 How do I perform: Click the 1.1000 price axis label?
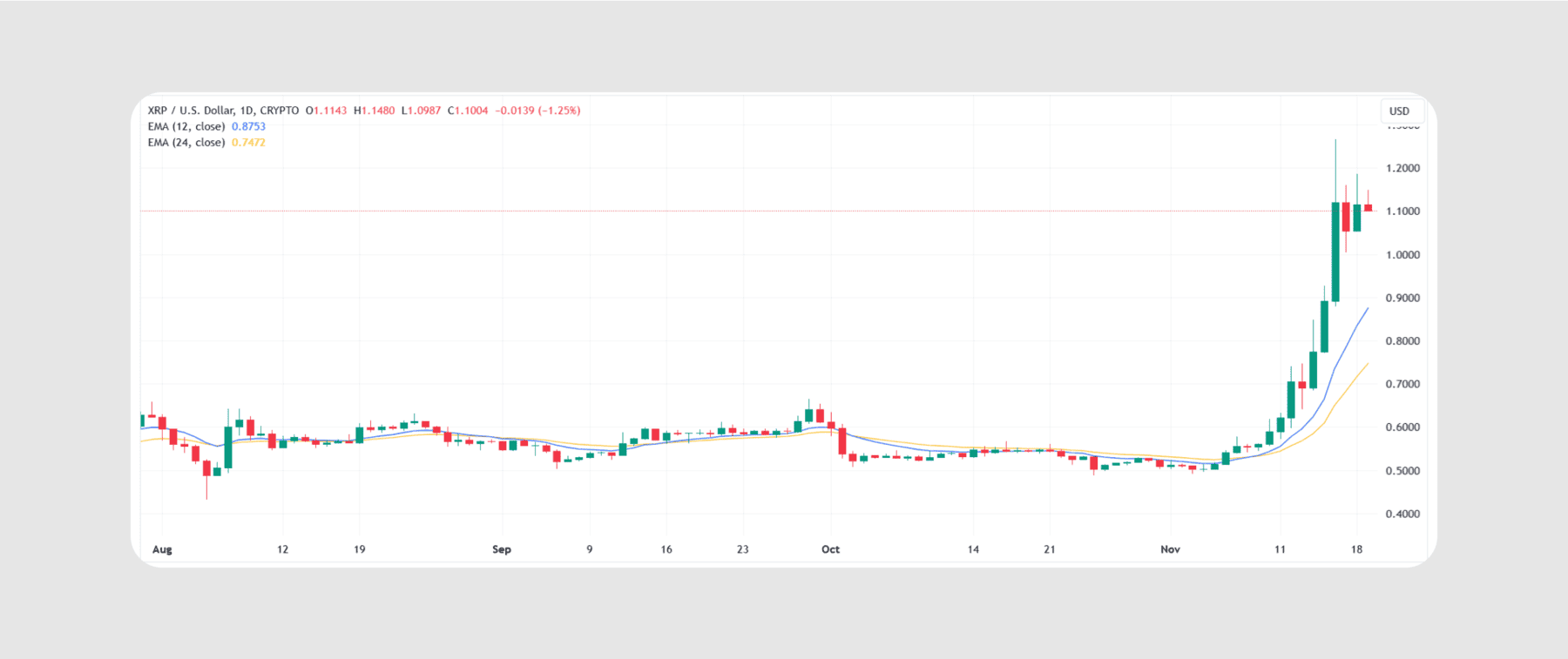1402,212
